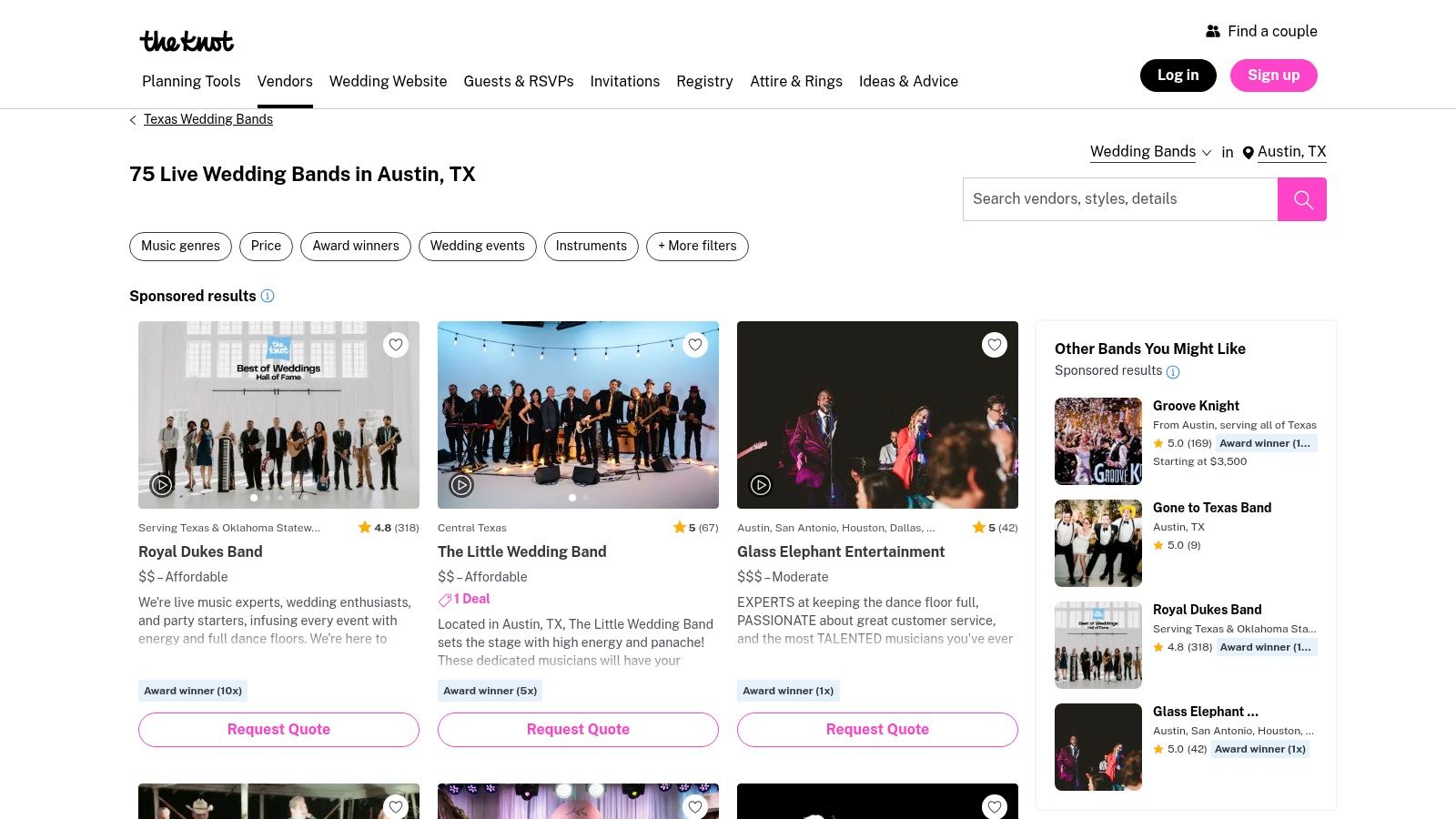Open the Wedding Website menu
The width and height of the screenshot is (1456, 819).
click(x=389, y=81)
